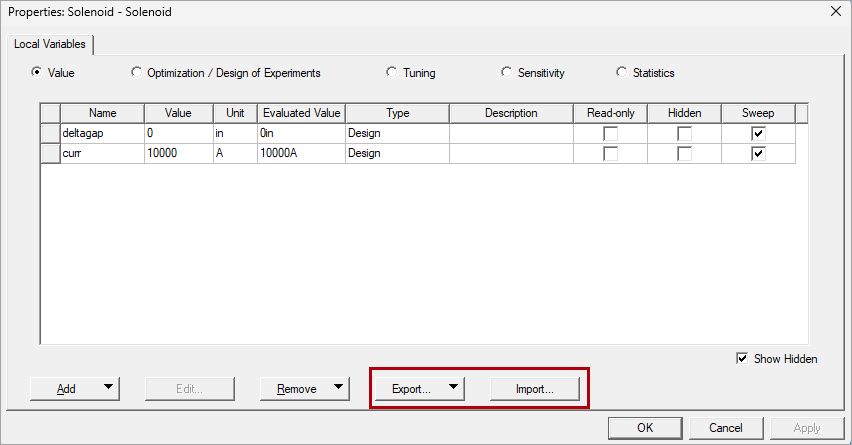
Task: Click the unit cell 'A' for curr
Action: [235, 153]
